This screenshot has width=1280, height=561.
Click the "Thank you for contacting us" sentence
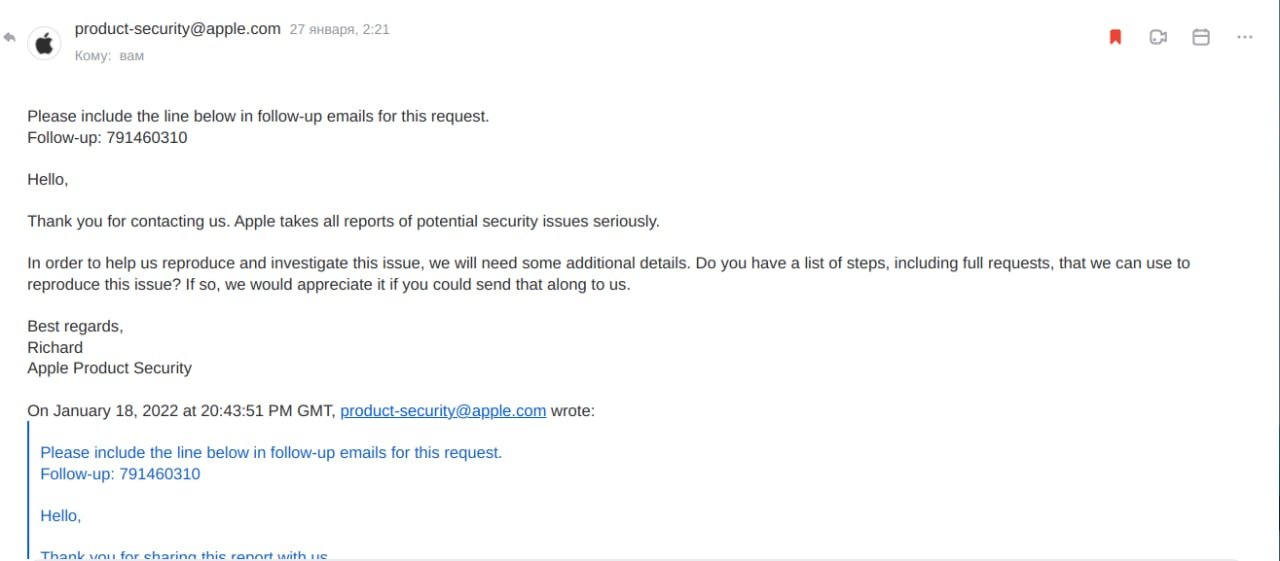343,221
